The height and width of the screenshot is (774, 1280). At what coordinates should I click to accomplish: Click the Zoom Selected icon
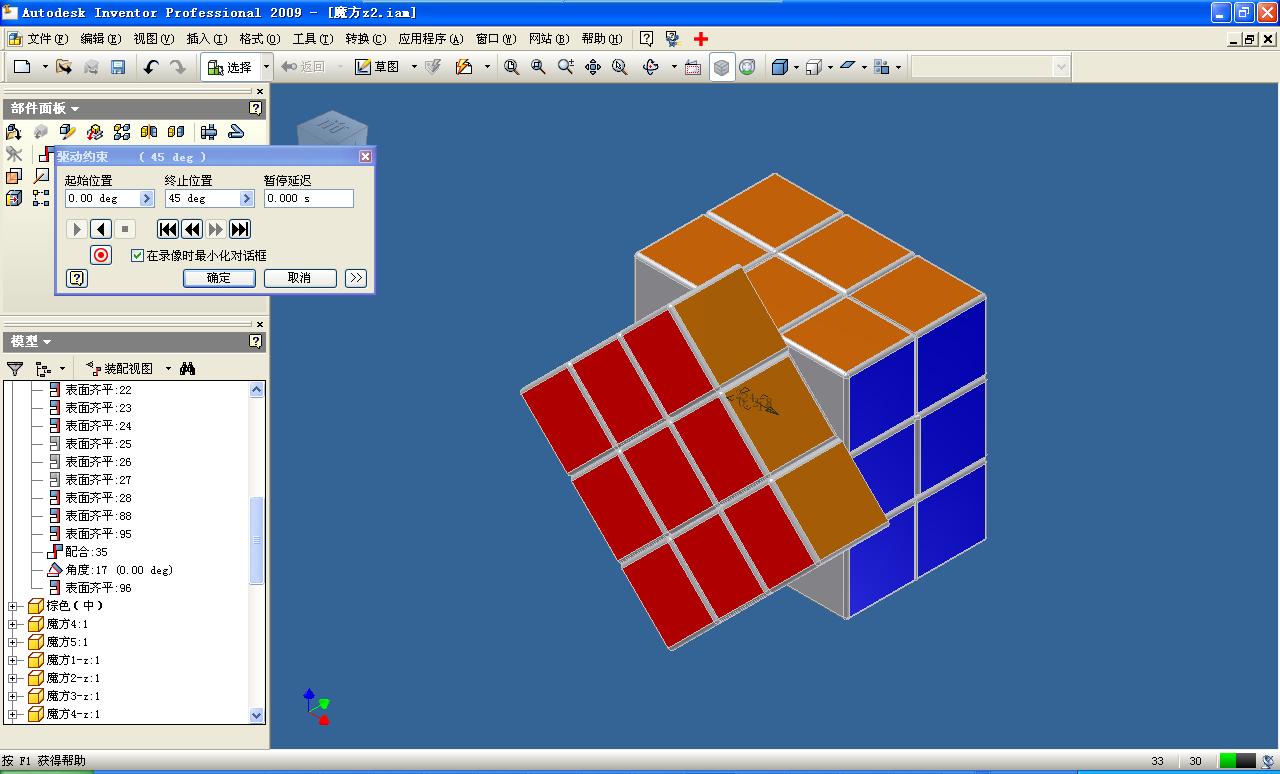pos(619,67)
